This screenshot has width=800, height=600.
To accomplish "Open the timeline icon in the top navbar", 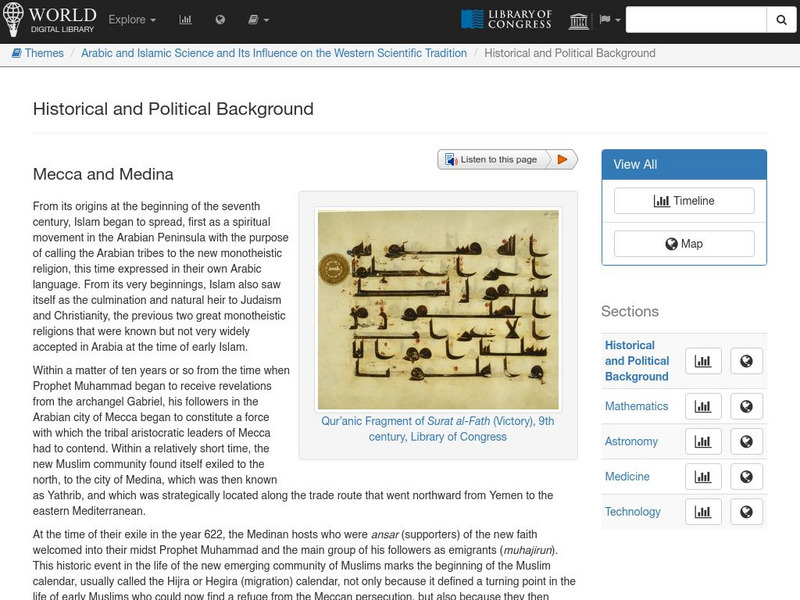I will tap(186, 20).
